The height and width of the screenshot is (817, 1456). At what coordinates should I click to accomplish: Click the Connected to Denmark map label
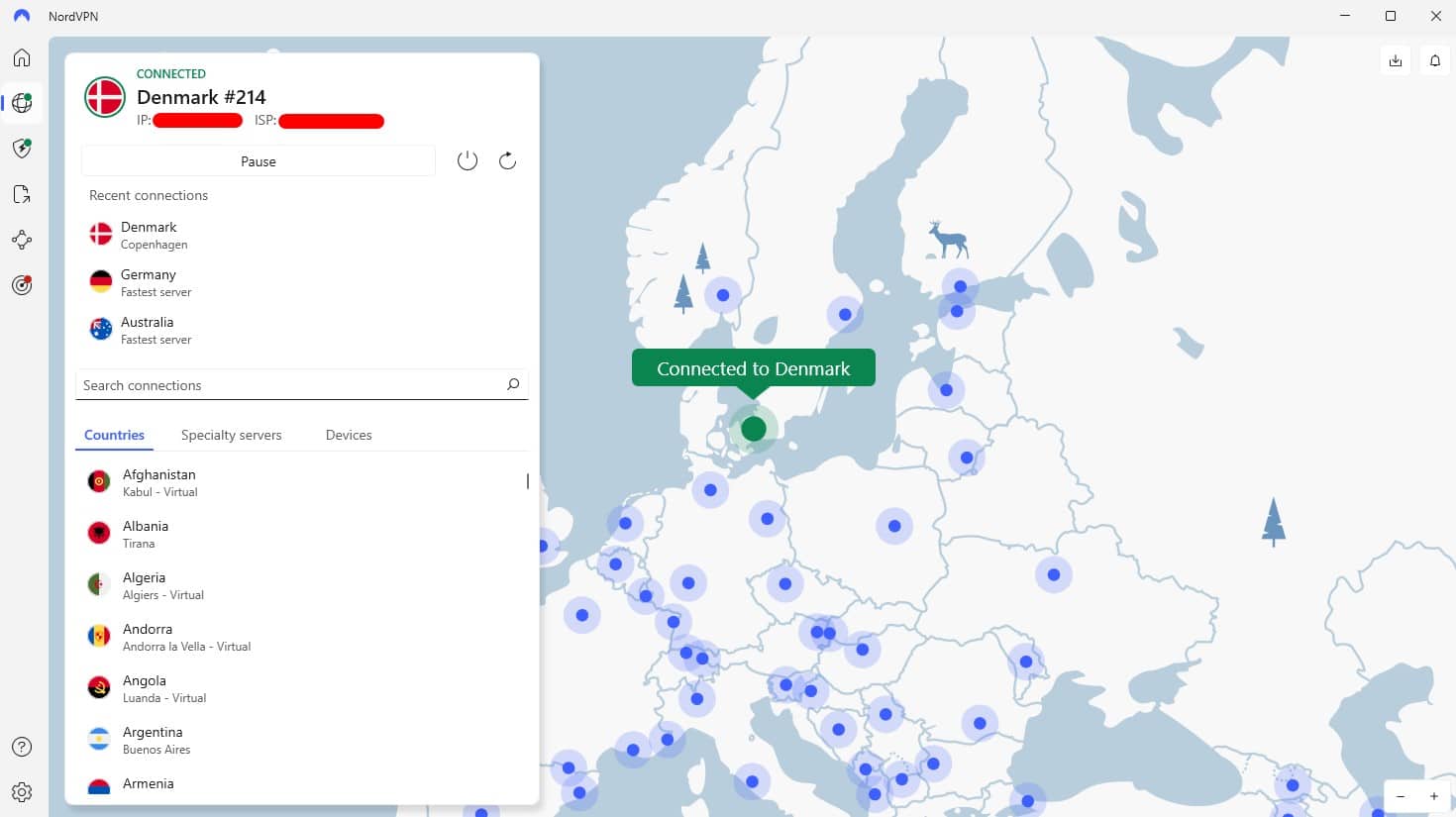tap(754, 368)
